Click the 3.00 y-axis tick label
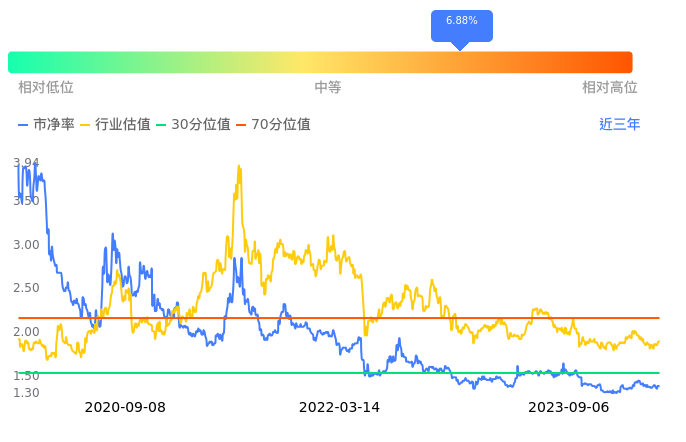 click(x=26, y=245)
